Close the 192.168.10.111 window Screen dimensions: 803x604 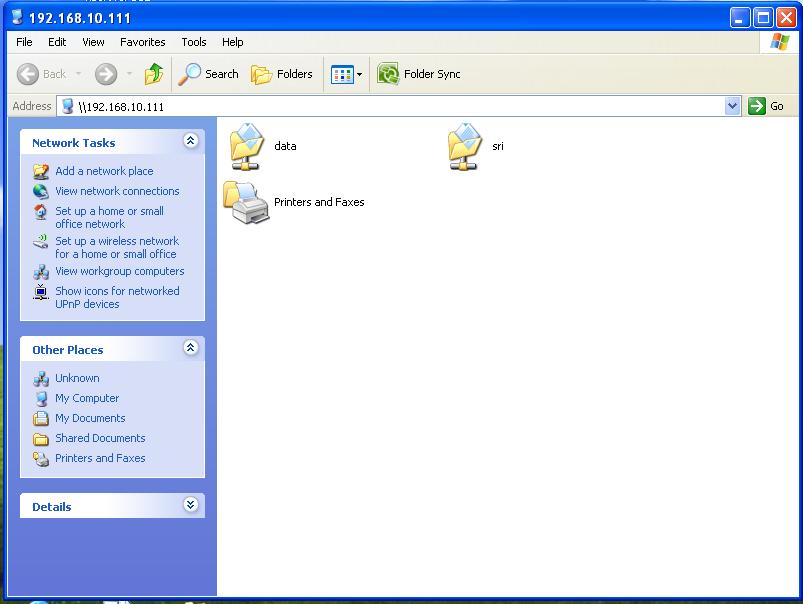[786, 18]
